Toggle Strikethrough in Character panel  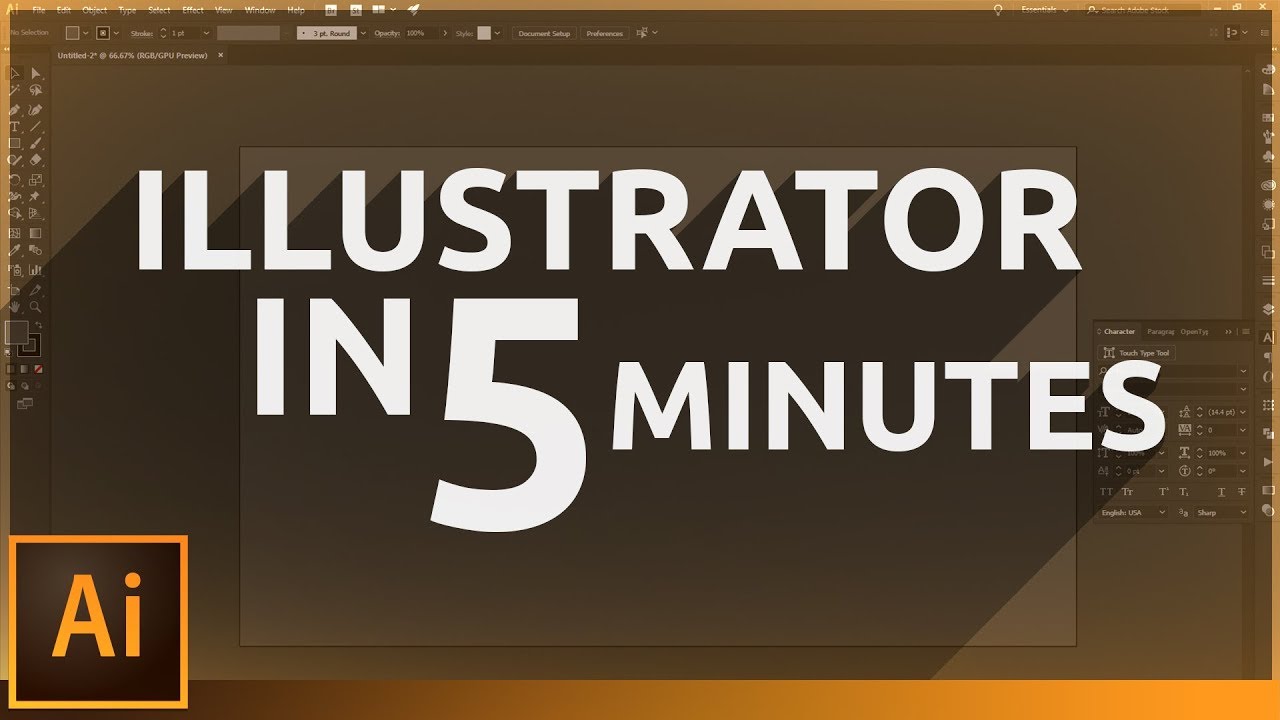coord(1241,492)
